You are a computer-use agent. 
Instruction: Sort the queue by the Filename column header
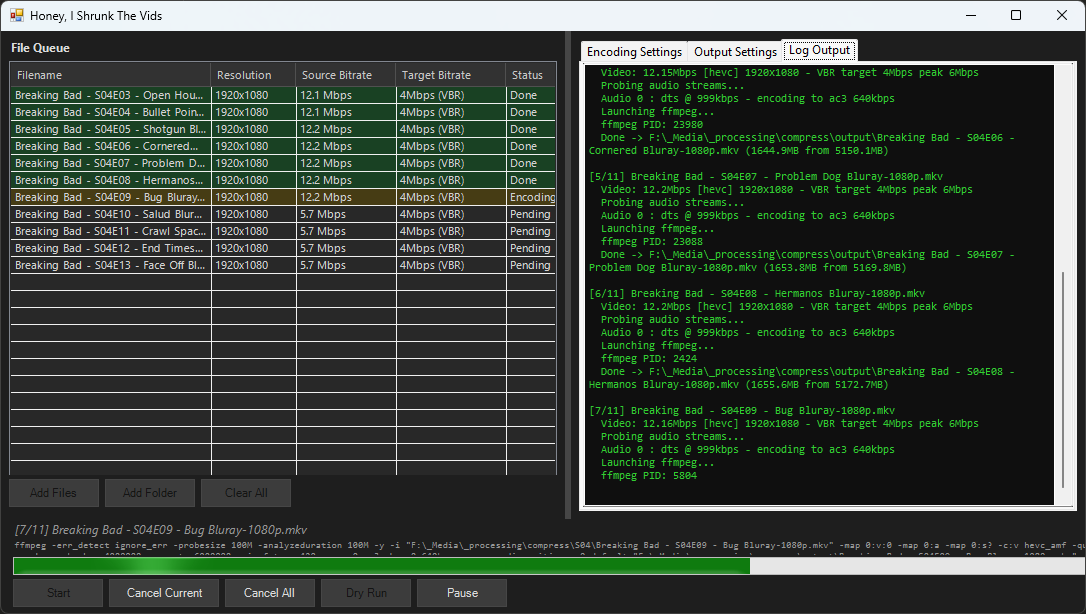click(110, 75)
